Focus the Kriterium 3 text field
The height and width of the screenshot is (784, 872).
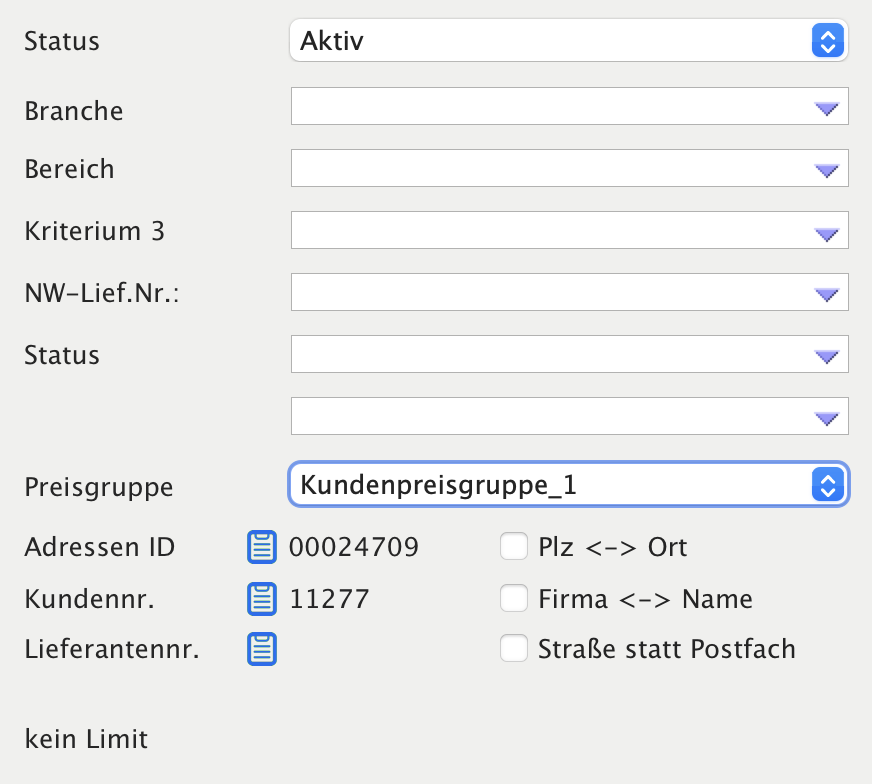coord(550,231)
